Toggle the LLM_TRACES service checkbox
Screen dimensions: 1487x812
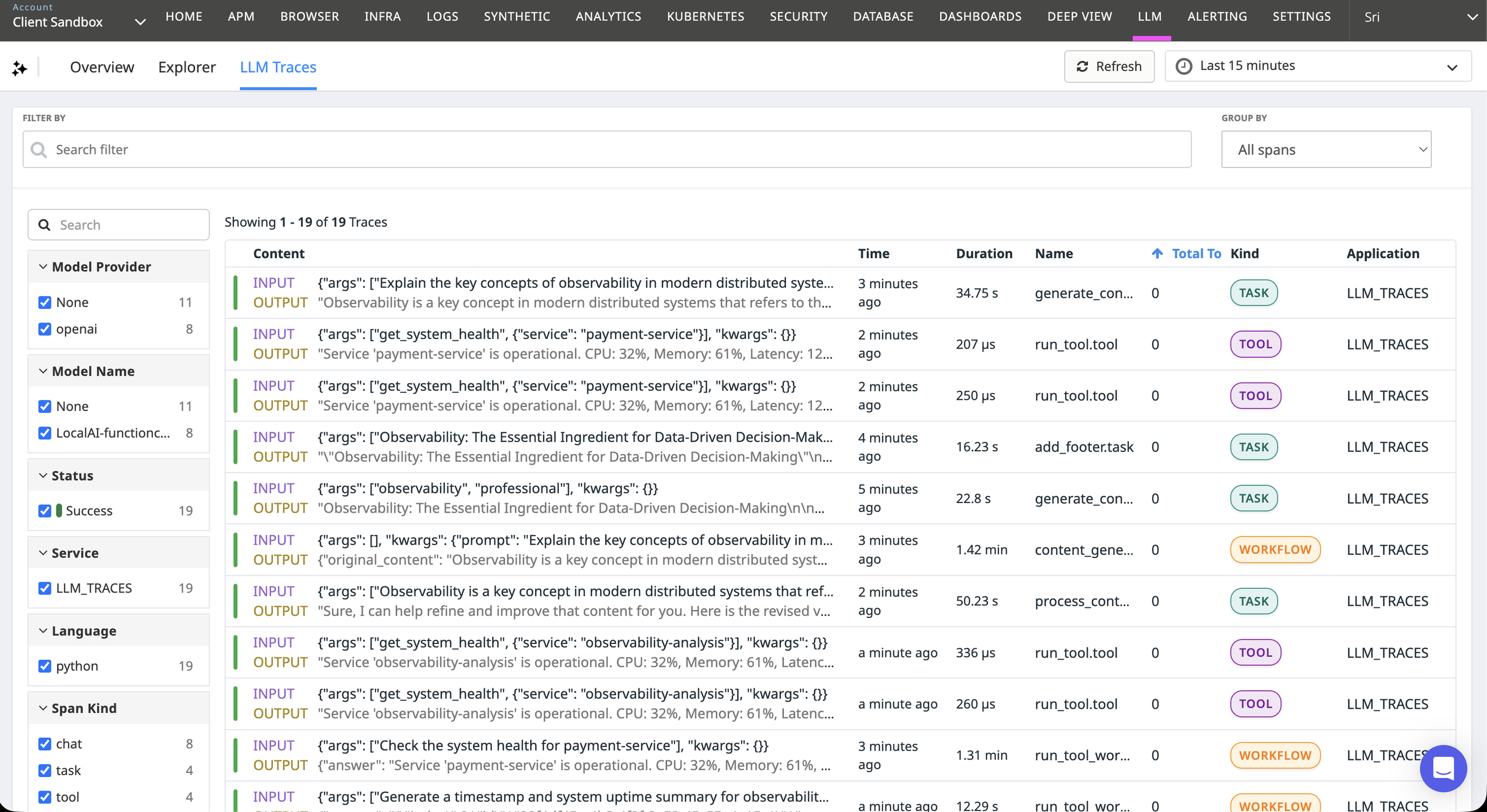tap(45, 588)
